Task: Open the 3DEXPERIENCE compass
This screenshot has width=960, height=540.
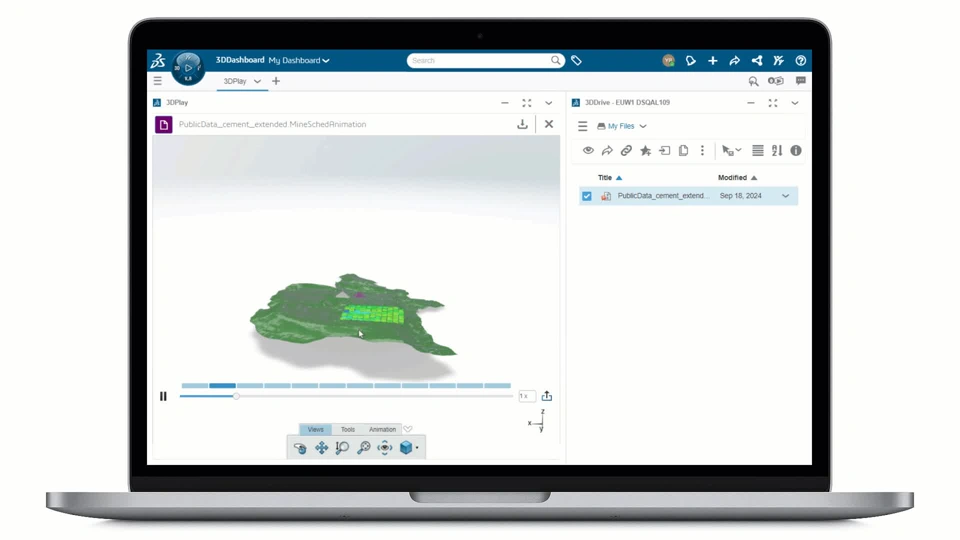Action: coord(188,68)
